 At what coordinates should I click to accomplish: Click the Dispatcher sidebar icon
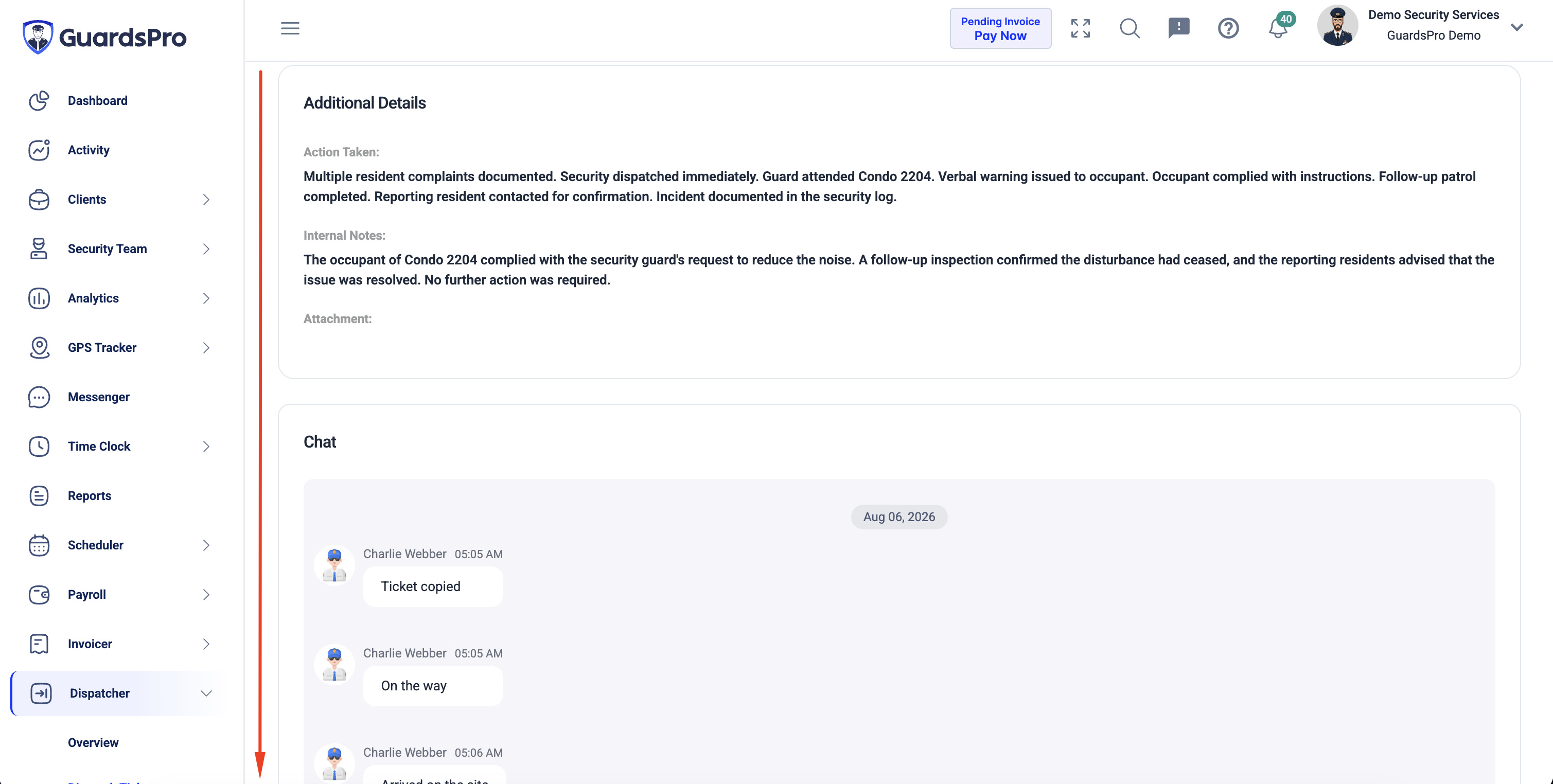click(41, 693)
